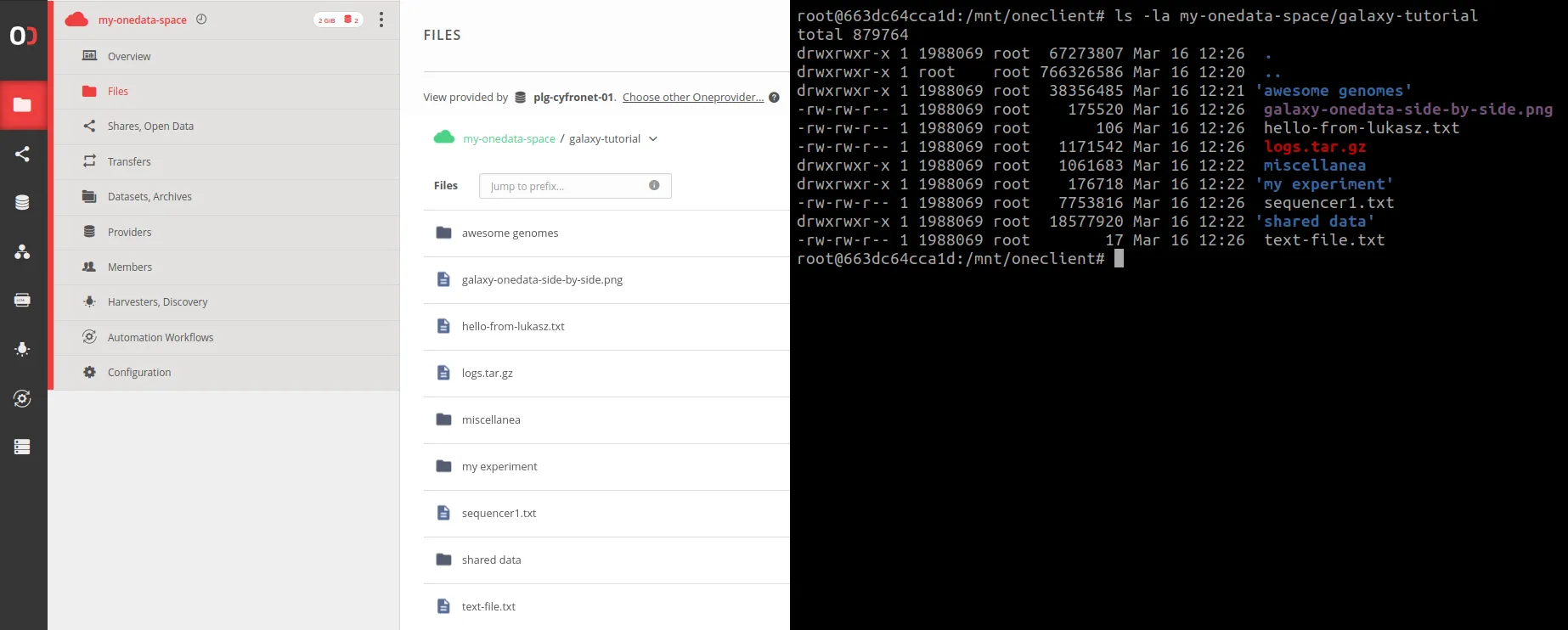Open the Transfers menu item

[x=129, y=161]
